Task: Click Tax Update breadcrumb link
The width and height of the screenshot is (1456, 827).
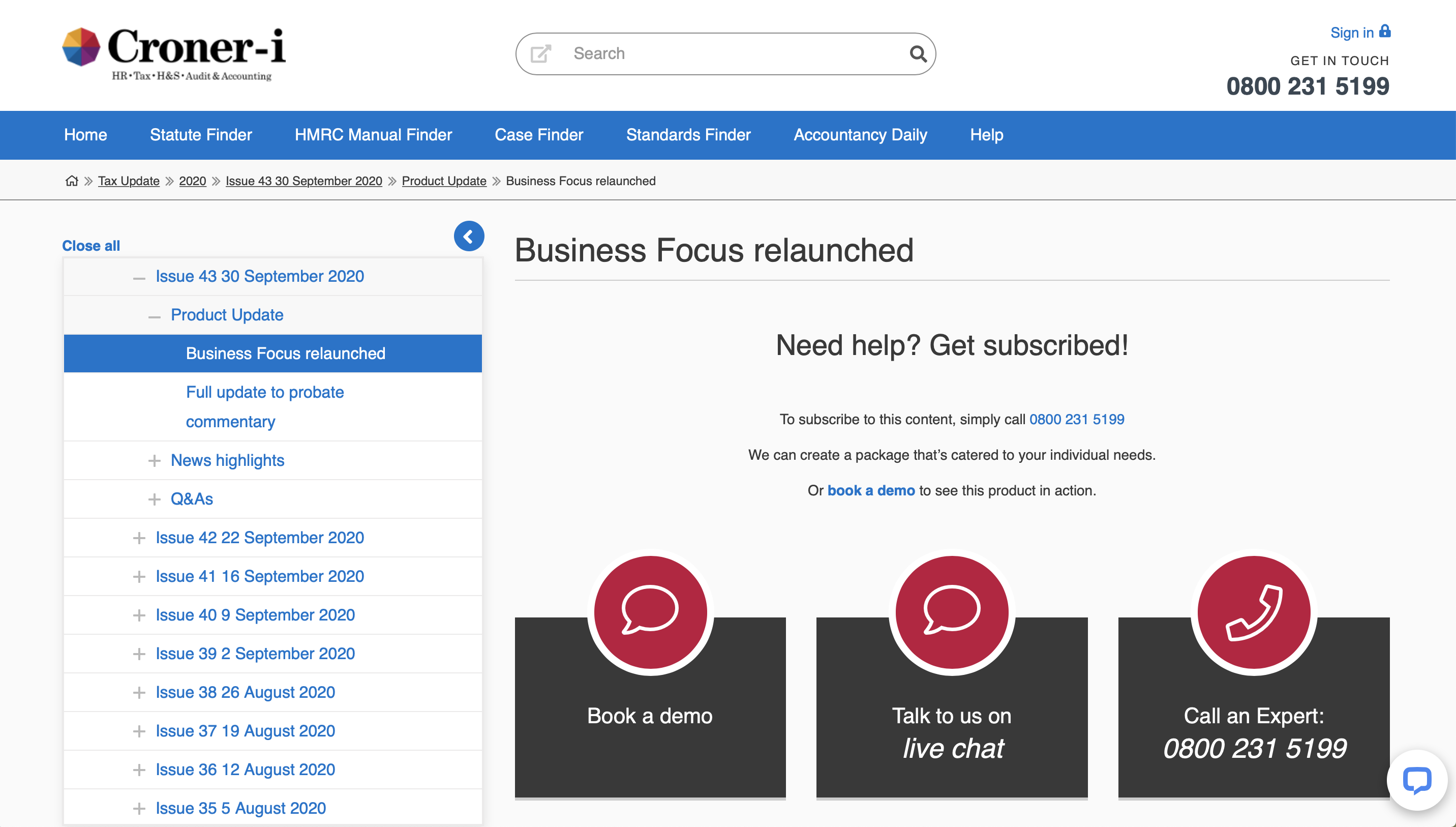Action: tap(129, 181)
